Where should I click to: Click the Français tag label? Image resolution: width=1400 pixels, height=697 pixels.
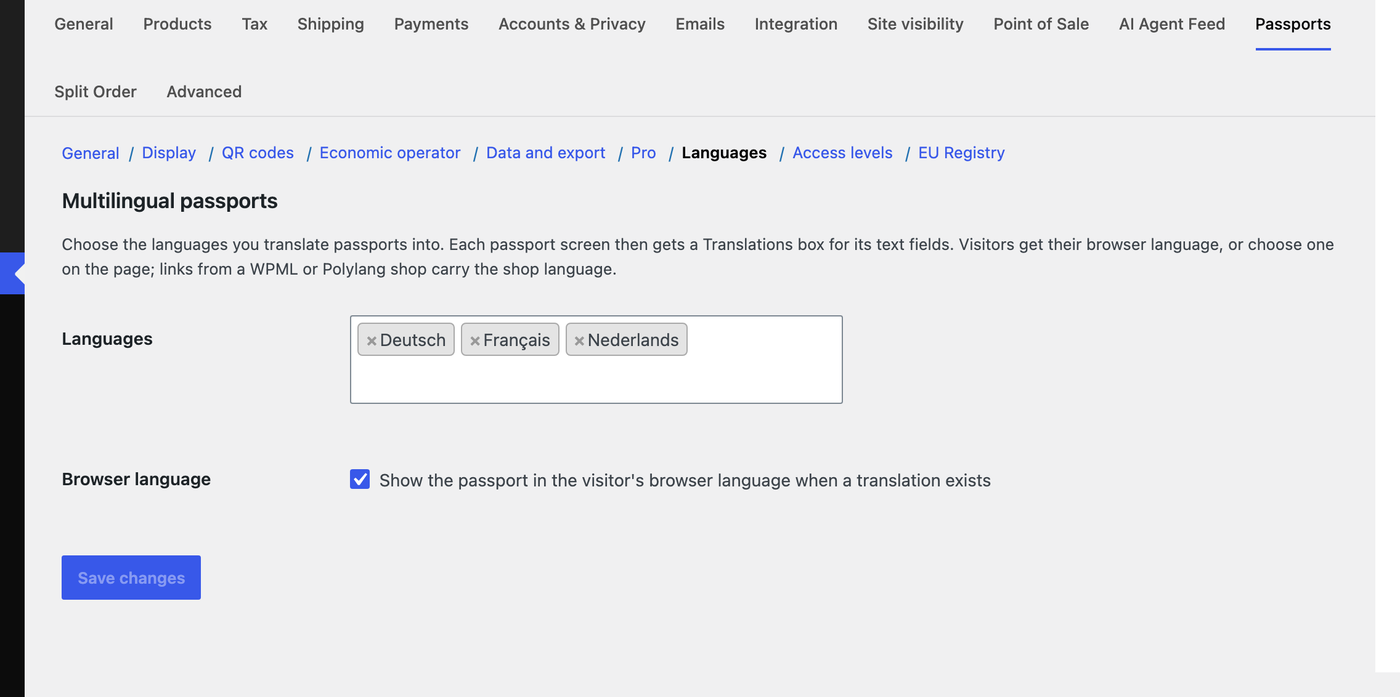pyautogui.click(x=516, y=340)
